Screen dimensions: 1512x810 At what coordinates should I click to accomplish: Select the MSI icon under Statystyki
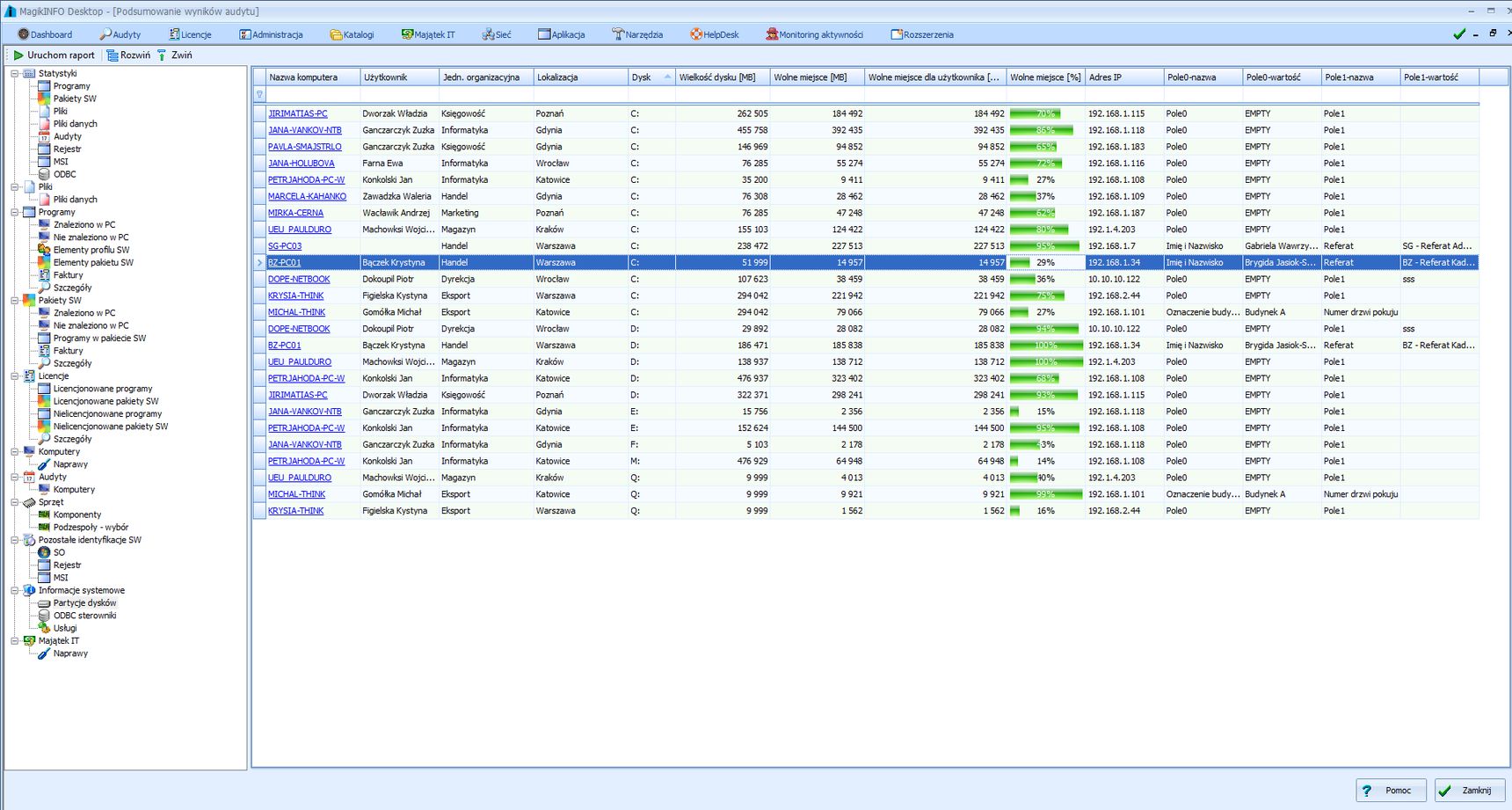44,162
